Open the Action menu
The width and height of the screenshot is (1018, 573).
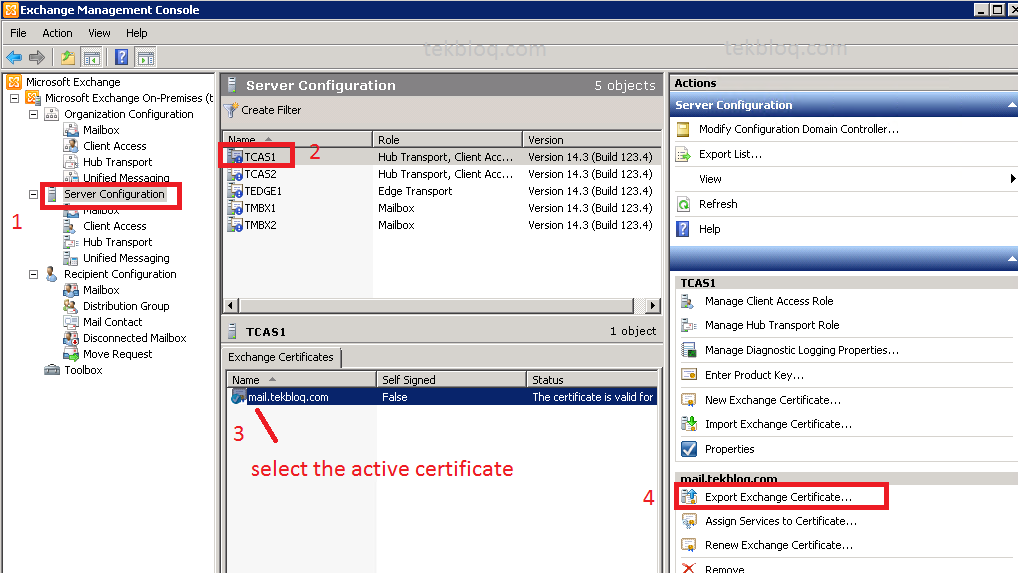point(57,33)
